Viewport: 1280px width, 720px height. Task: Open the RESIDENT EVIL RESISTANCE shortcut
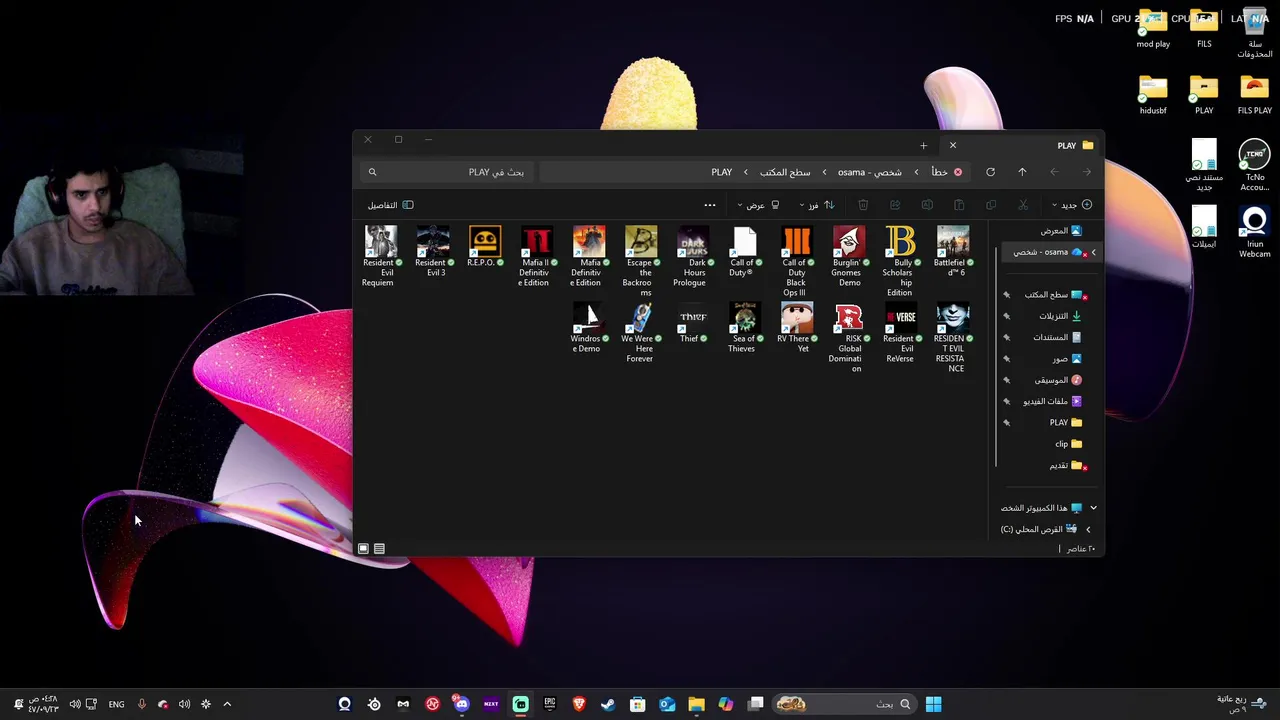coord(953,338)
